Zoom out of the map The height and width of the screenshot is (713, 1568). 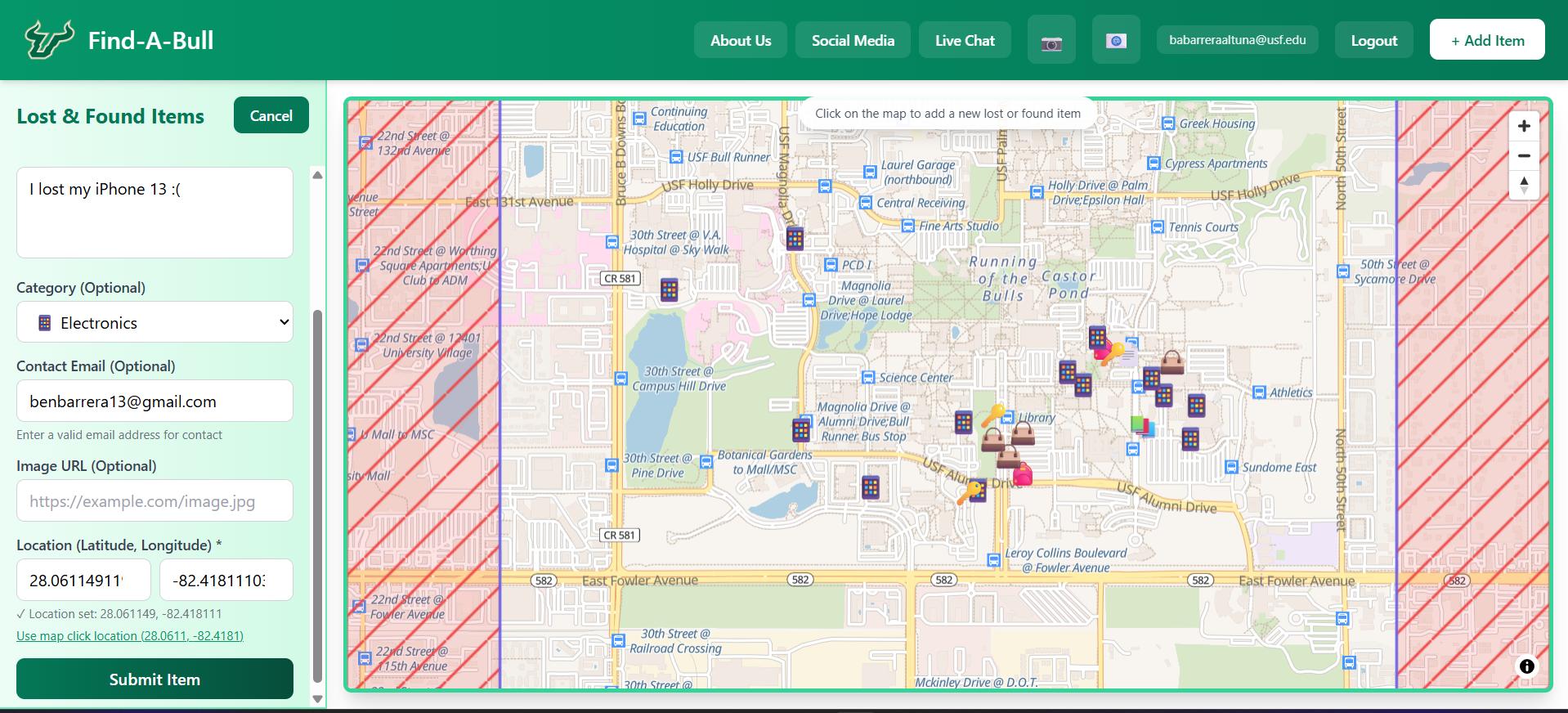coord(1524,155)
